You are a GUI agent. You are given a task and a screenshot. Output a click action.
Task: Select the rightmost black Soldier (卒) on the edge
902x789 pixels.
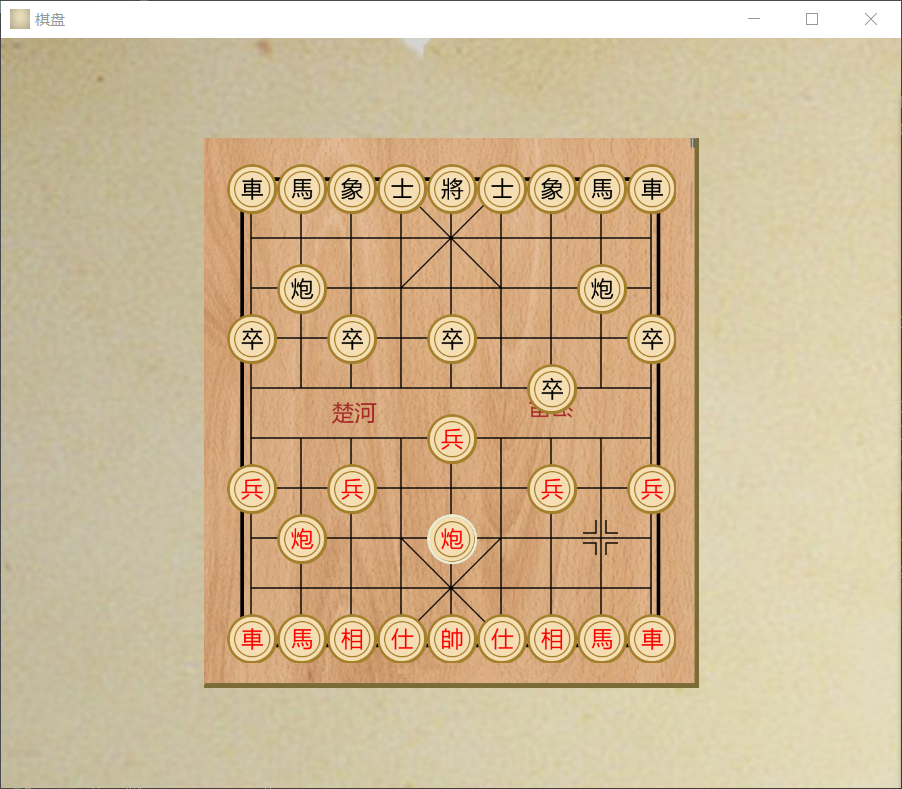(x=652, y=339)
